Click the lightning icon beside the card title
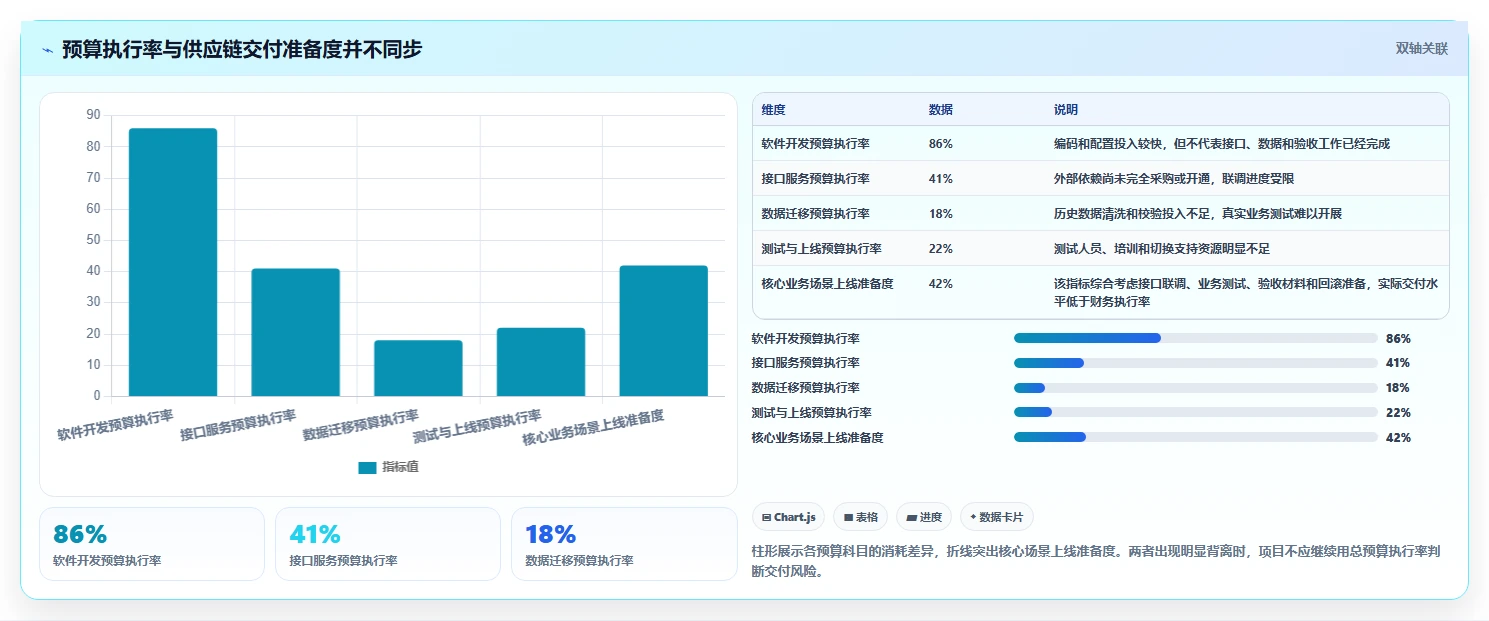Viewport: 1489px width, 621px height. (x=48, y=50)
